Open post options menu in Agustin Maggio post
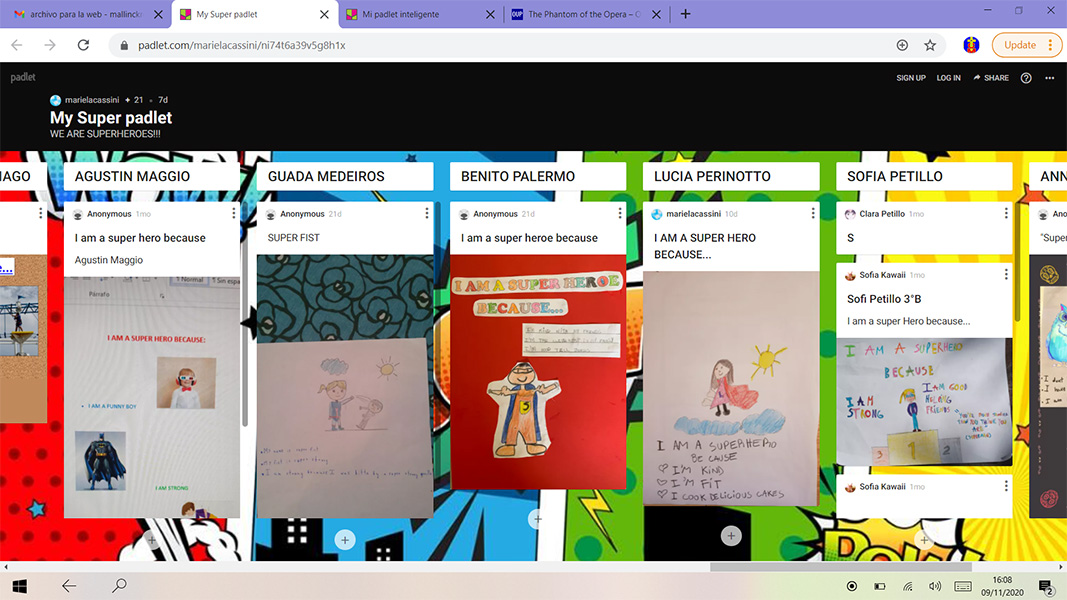 coord(234,214)
